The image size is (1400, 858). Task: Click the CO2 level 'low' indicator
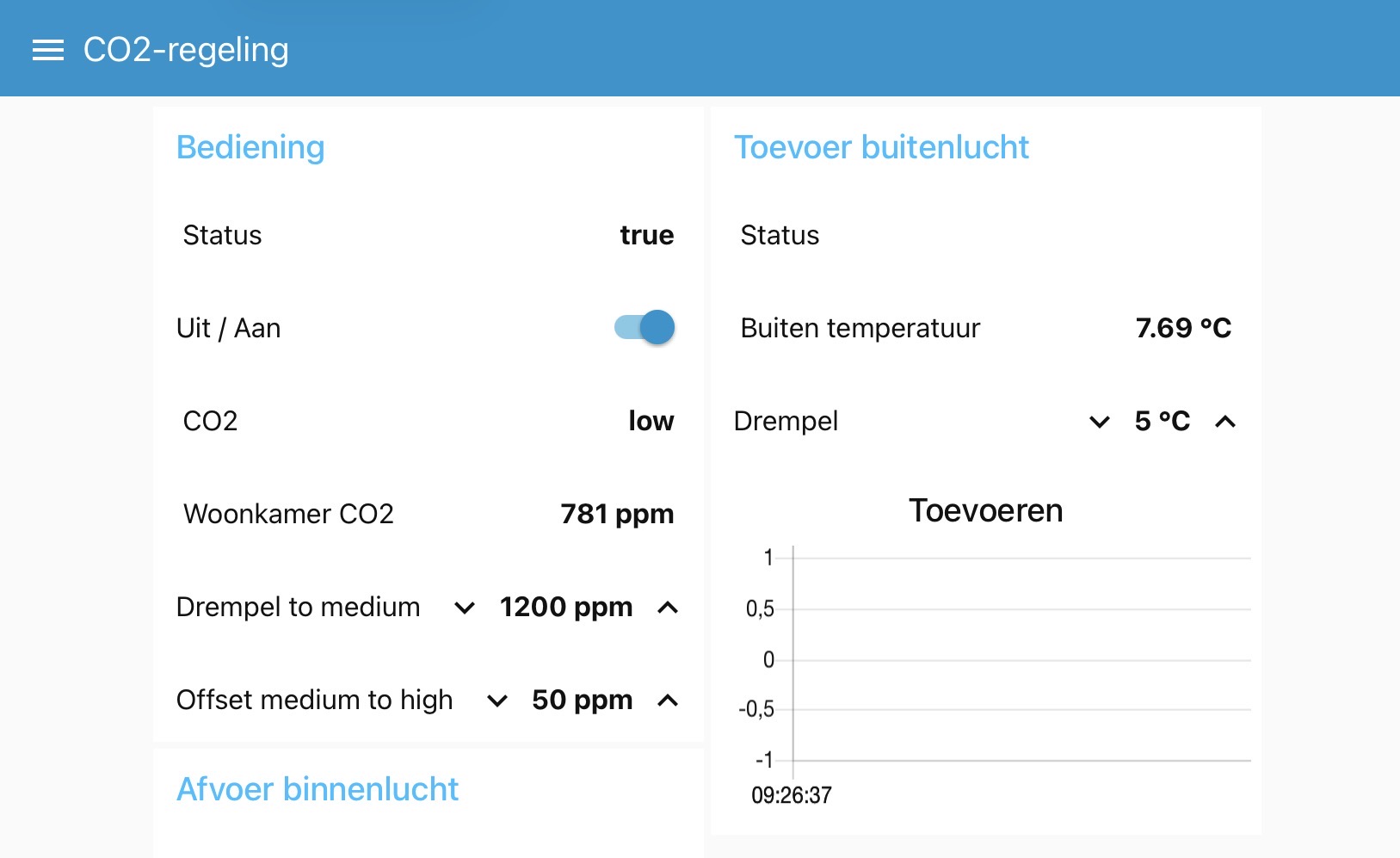point(651,422)
